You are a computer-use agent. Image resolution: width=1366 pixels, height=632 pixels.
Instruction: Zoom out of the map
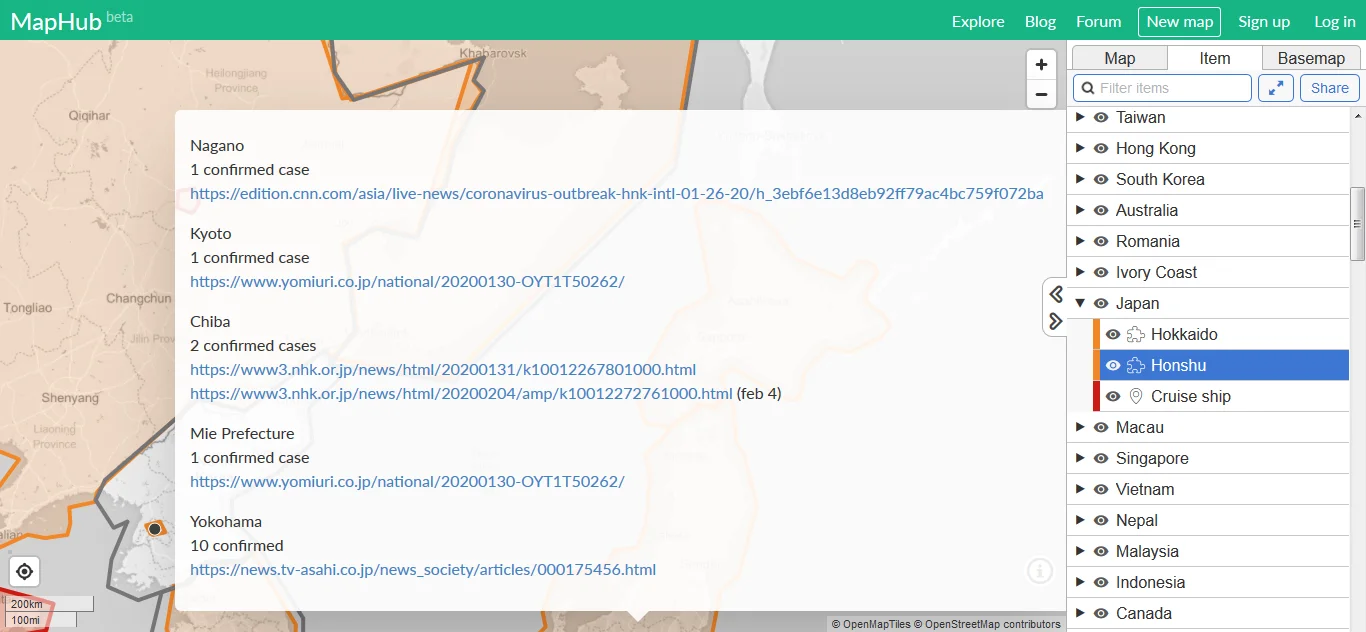(1041, 94)
